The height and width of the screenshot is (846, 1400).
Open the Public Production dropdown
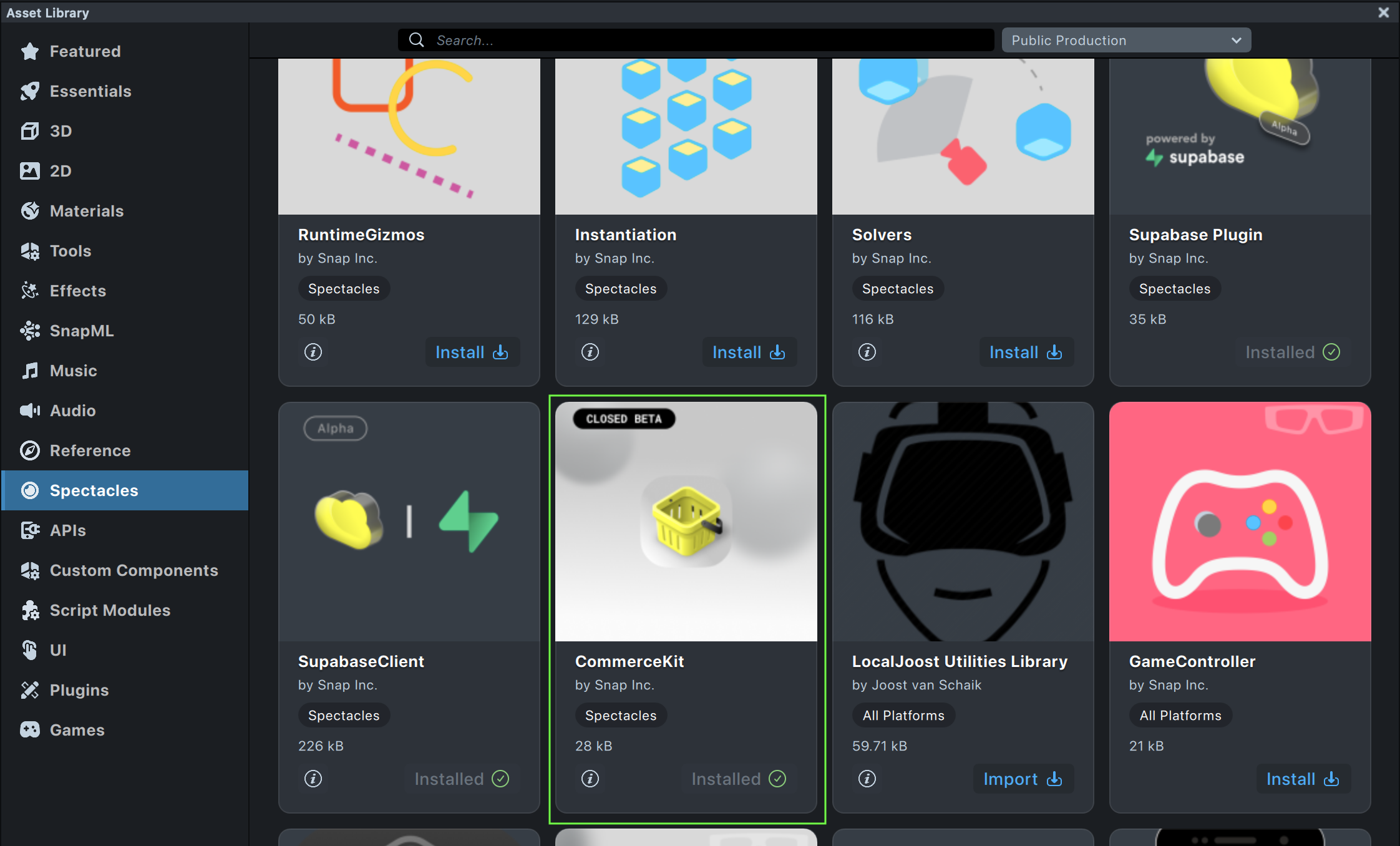tap(1125, 41)
